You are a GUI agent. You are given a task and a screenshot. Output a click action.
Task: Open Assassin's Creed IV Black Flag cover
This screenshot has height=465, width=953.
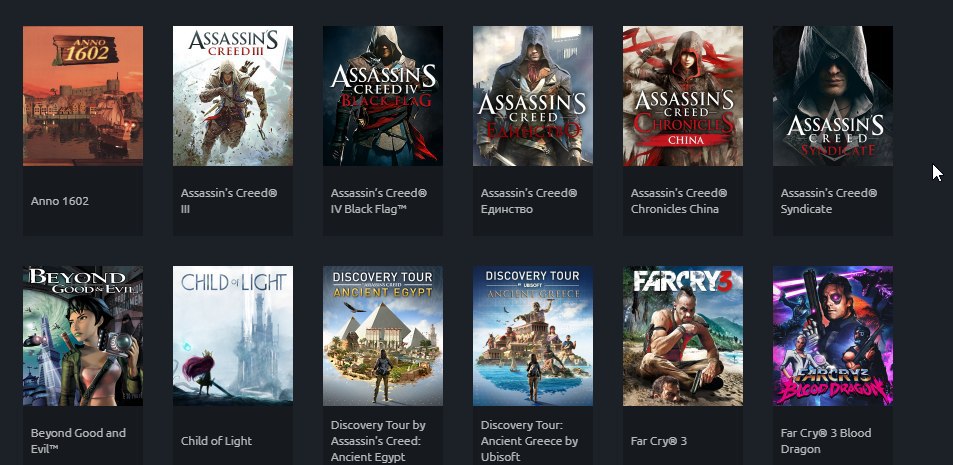coord(383,95)
